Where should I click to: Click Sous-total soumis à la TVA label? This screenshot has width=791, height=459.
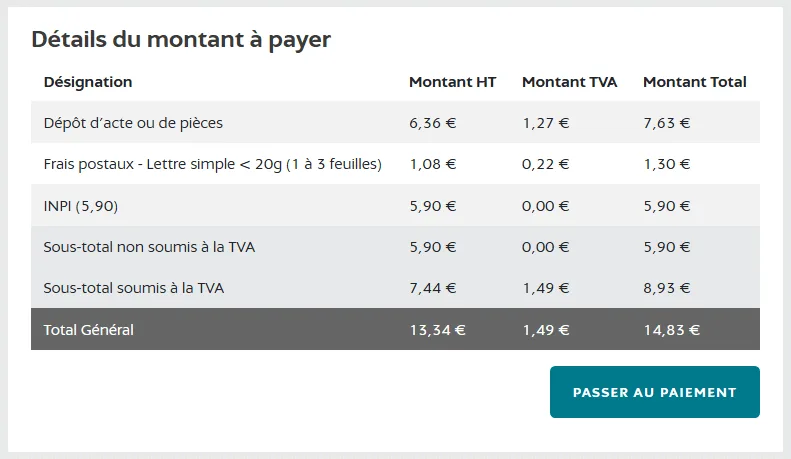[134, 288]
